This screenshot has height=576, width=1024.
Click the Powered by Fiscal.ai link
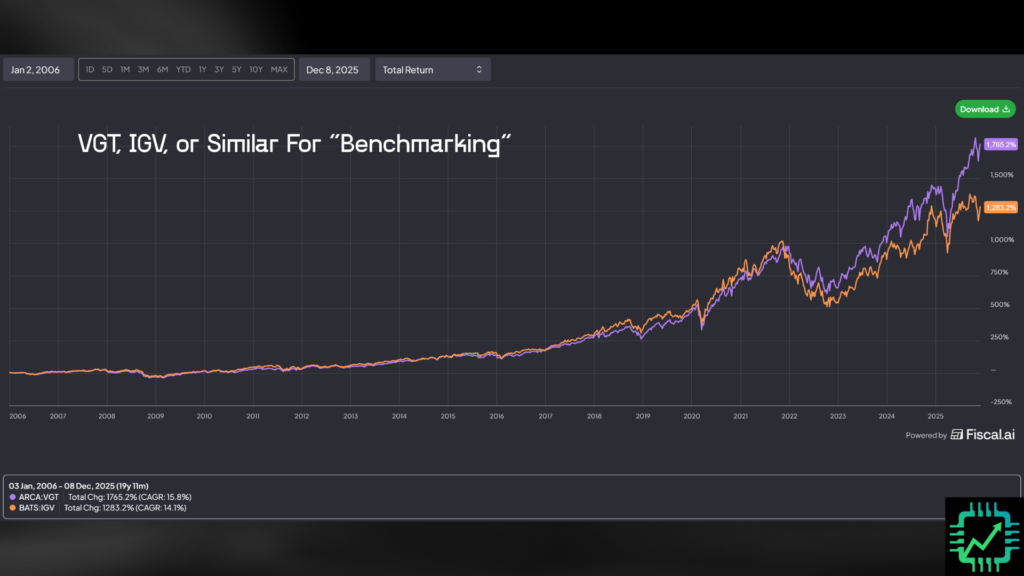(x=960, y=435)
